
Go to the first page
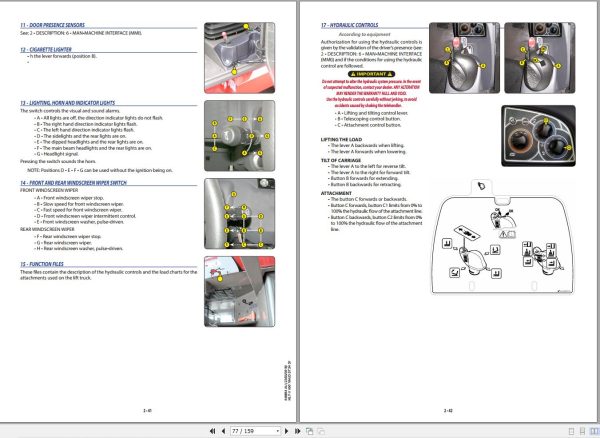tap(212, 431)
